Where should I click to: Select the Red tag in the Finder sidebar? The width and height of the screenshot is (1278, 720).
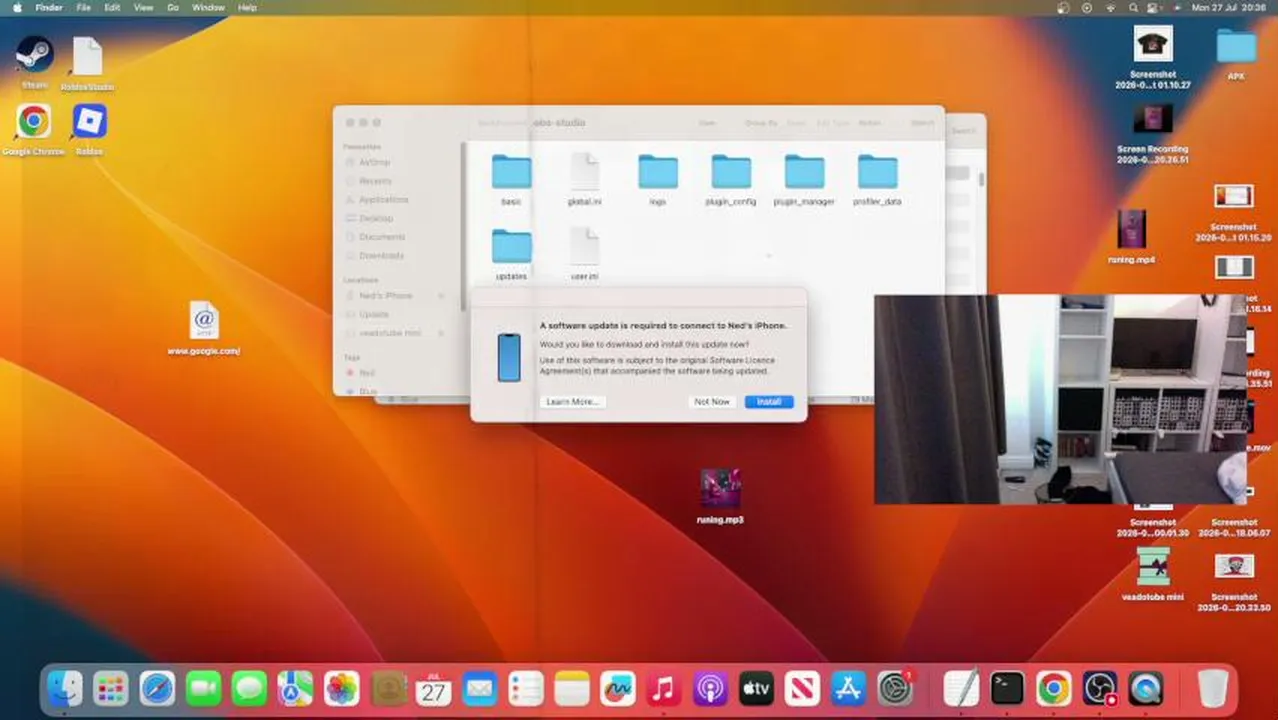pos(367,373)
